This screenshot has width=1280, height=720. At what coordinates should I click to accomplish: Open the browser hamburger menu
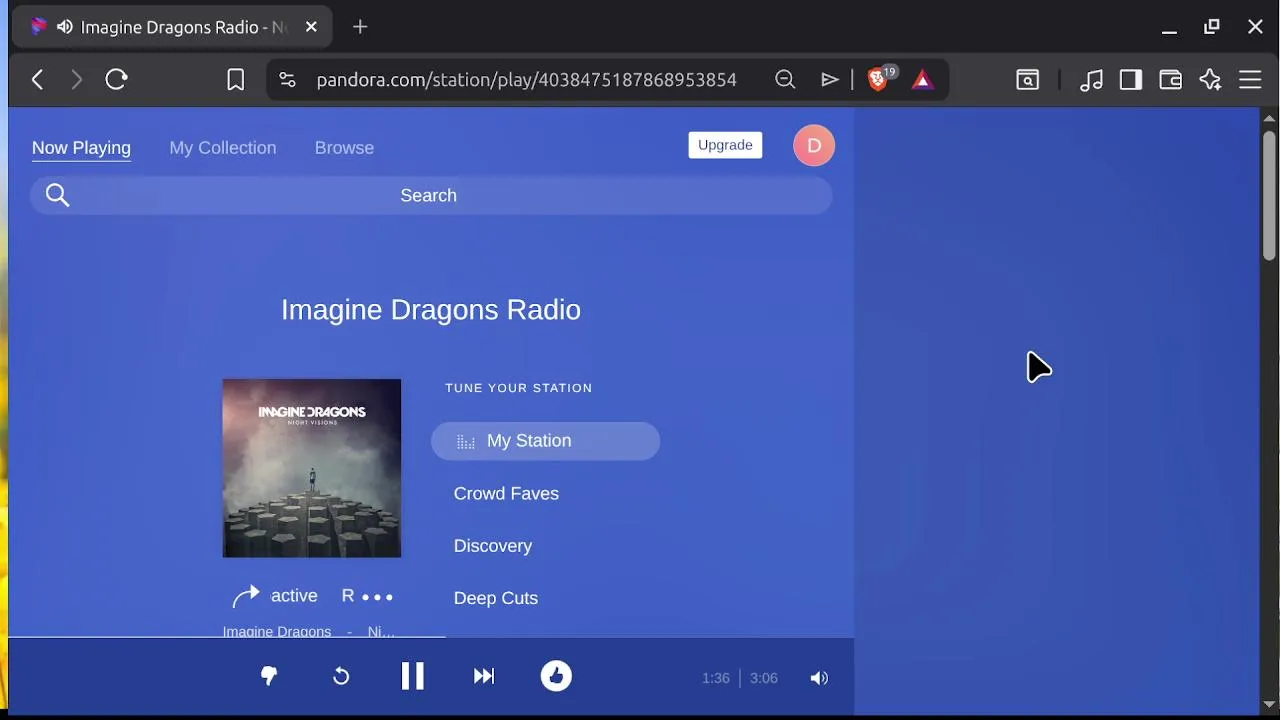click(x=1251, y=80)
